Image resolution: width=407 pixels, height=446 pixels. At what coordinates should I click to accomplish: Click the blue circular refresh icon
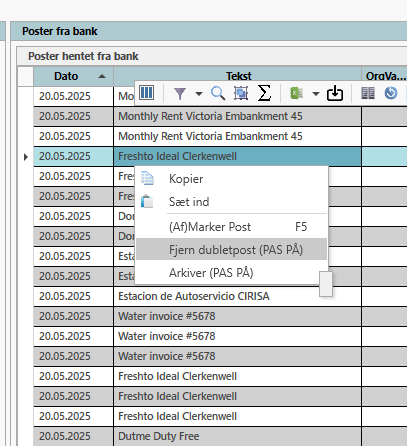pyautogui.click(x=391, y=93)
